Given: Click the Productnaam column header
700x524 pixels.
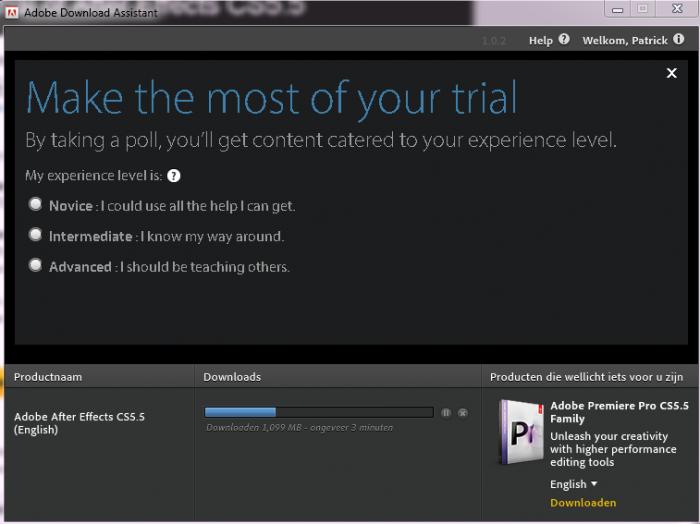Looking at the screenshot, I should [48, 377].
